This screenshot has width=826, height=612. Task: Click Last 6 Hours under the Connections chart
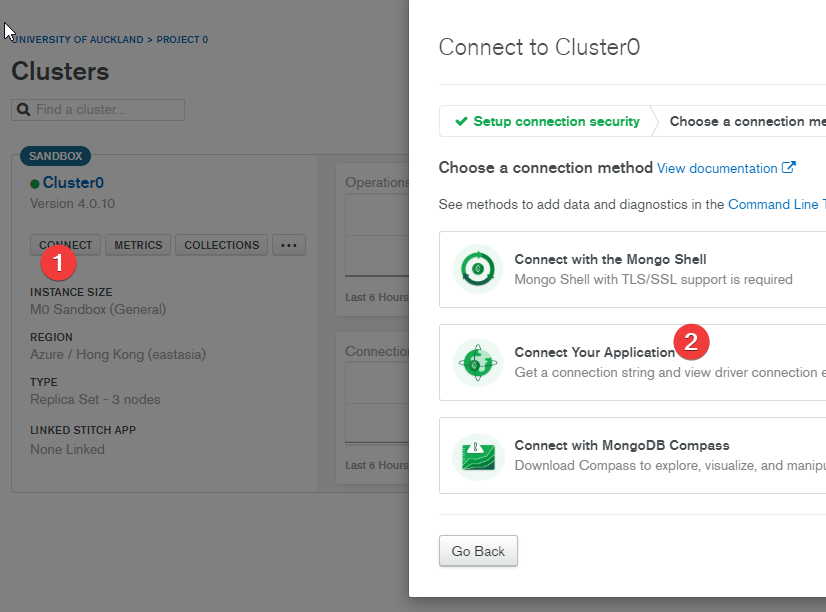point(377,465)
